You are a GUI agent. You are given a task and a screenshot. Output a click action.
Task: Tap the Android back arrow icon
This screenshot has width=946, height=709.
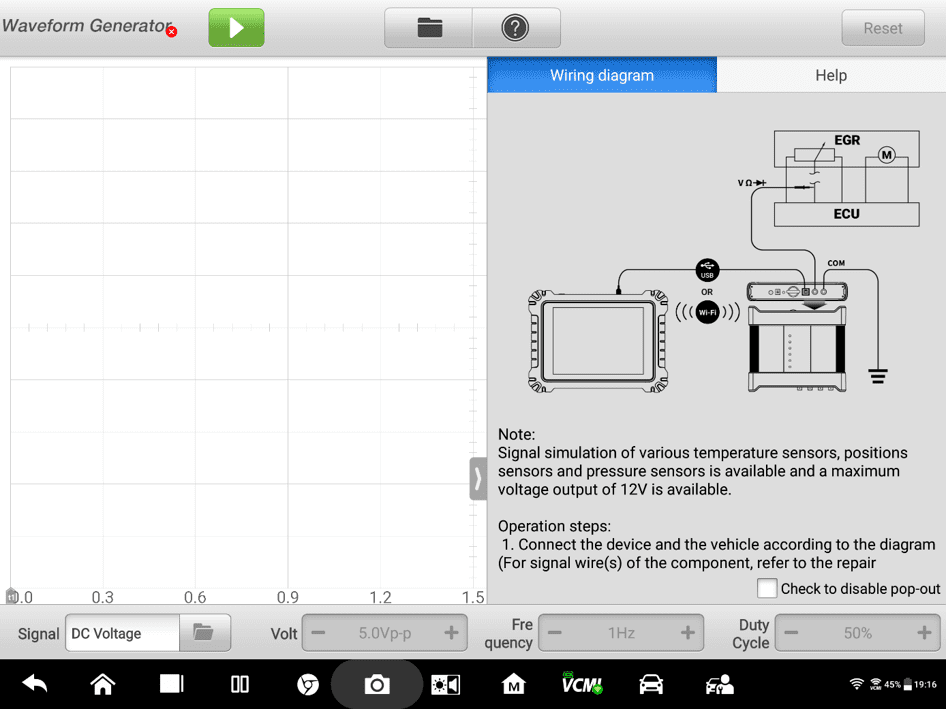[35, 684]
